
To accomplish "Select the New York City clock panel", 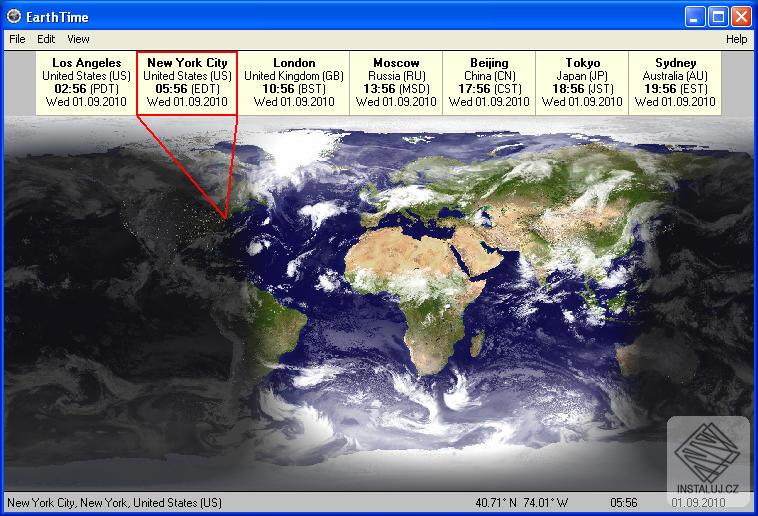I will tap(187, 83).
